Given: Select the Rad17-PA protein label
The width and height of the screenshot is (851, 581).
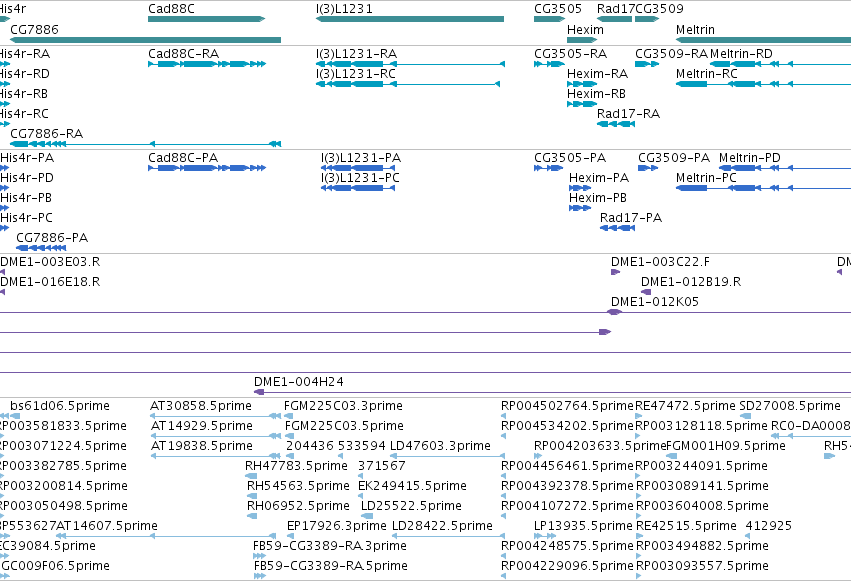Looking at the screenshot, I should 631,218.
